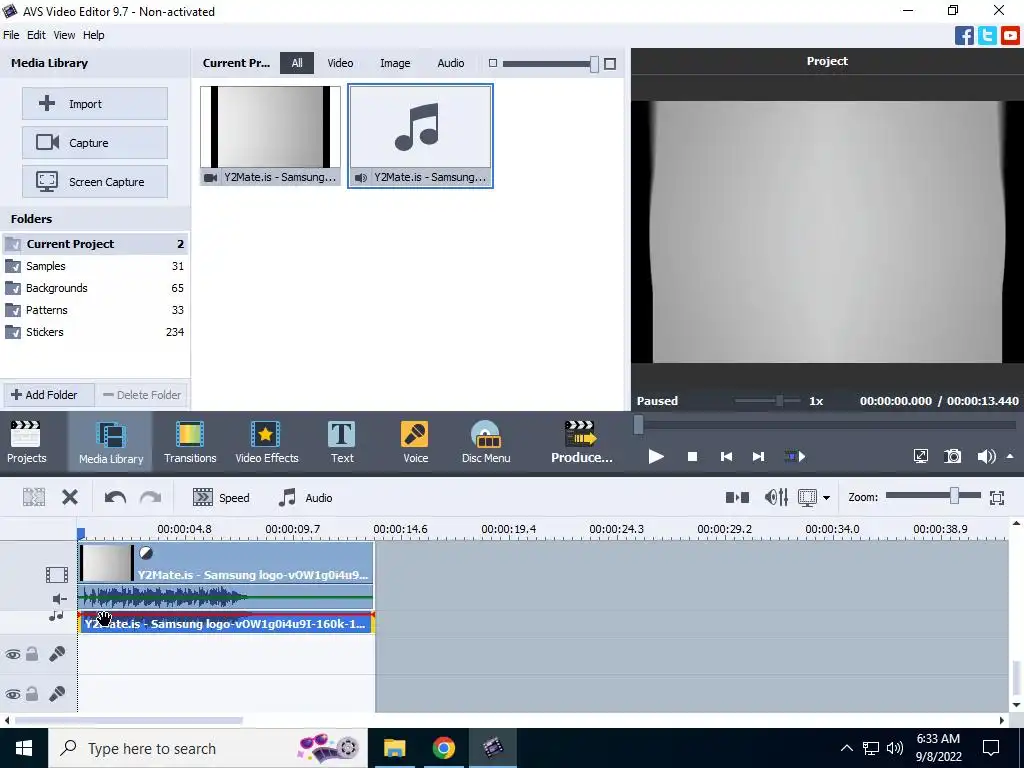
Task: Click the Screen Capture button
Action: 95,182
